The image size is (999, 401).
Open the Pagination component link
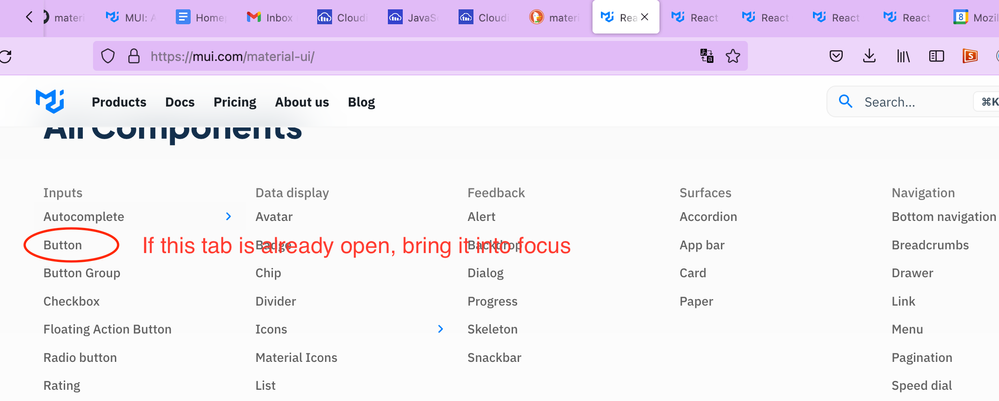pos(922,357)
